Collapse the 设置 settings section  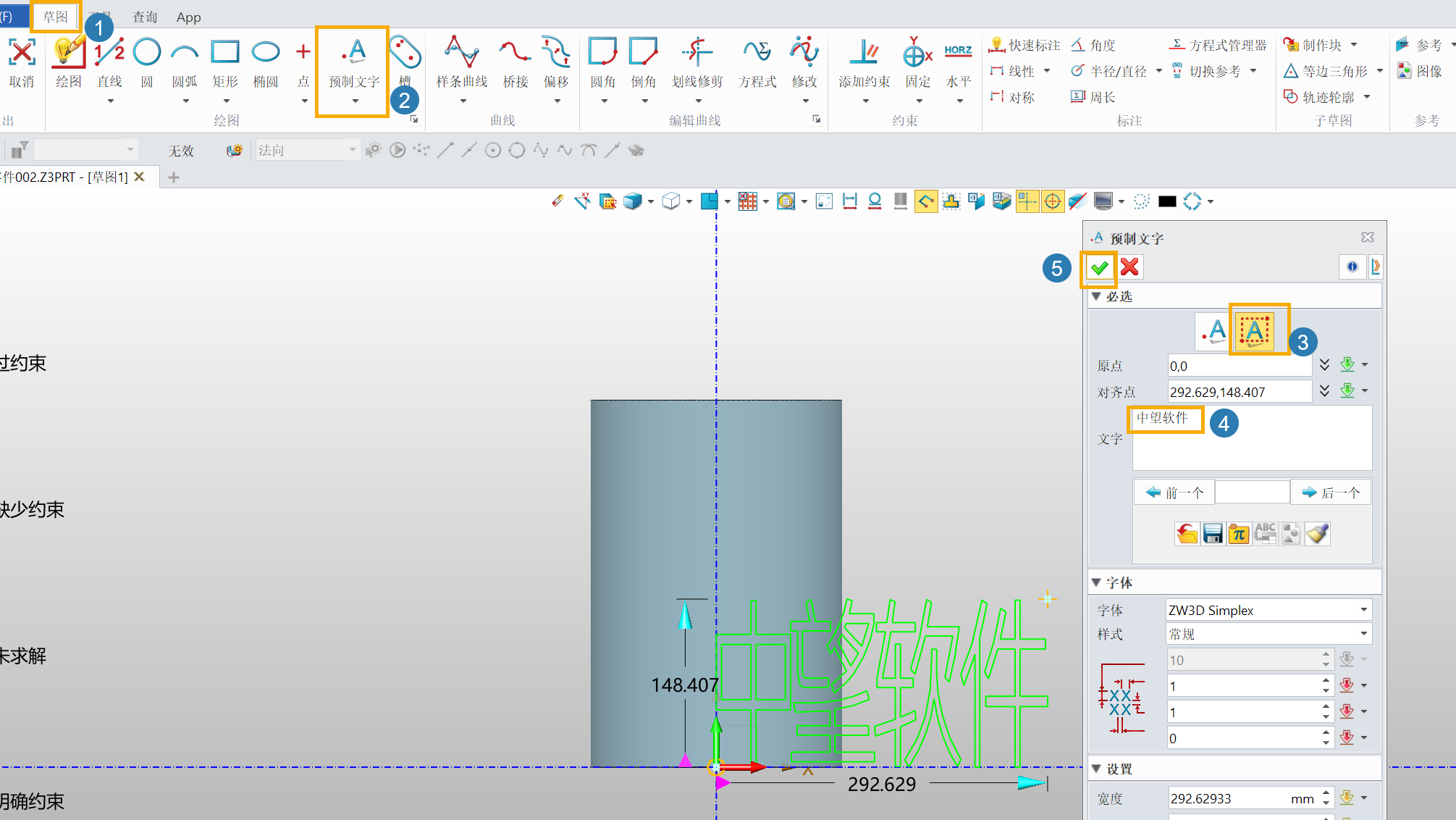[1096, 769]
